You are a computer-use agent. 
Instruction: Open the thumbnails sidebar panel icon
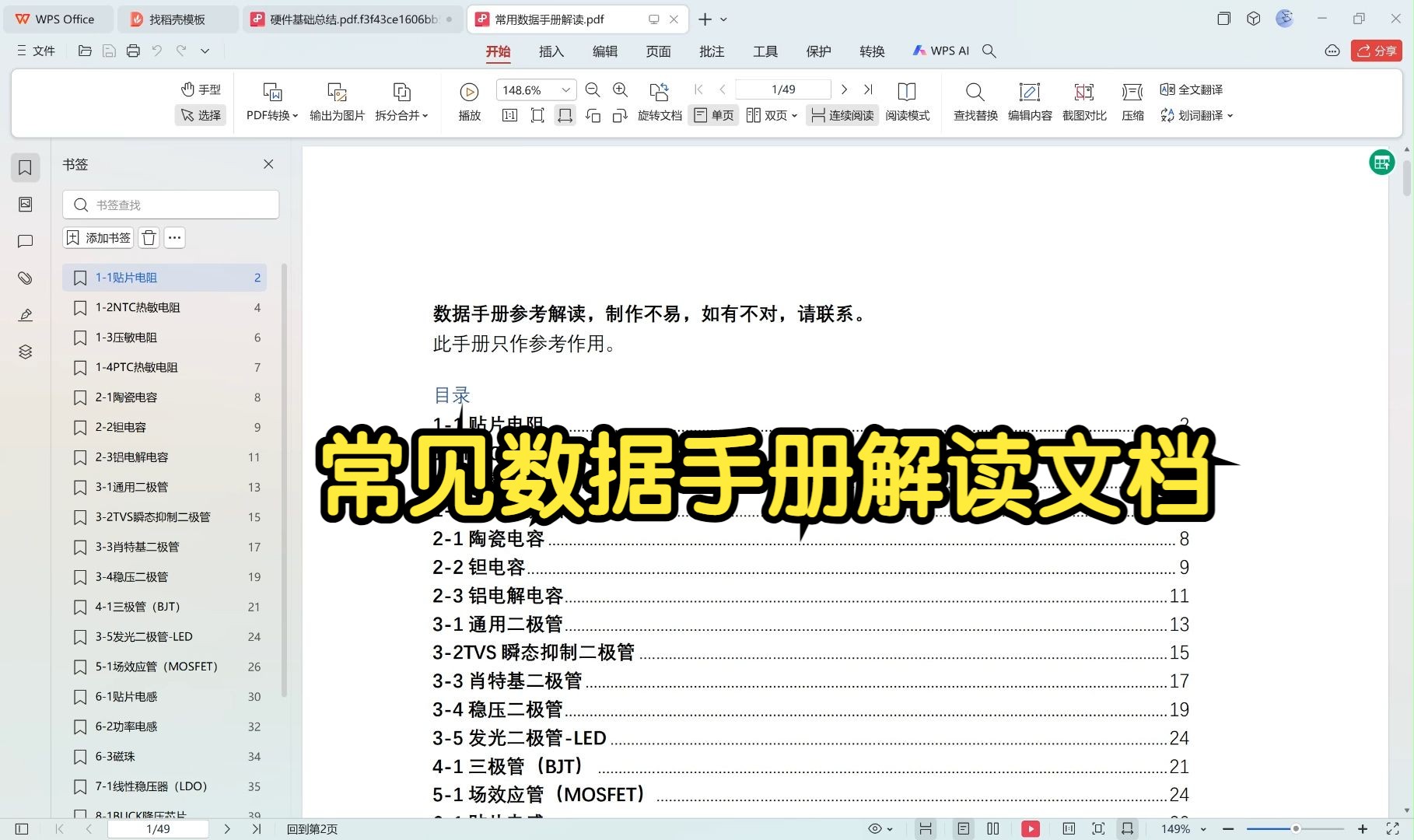pos(25,204)
